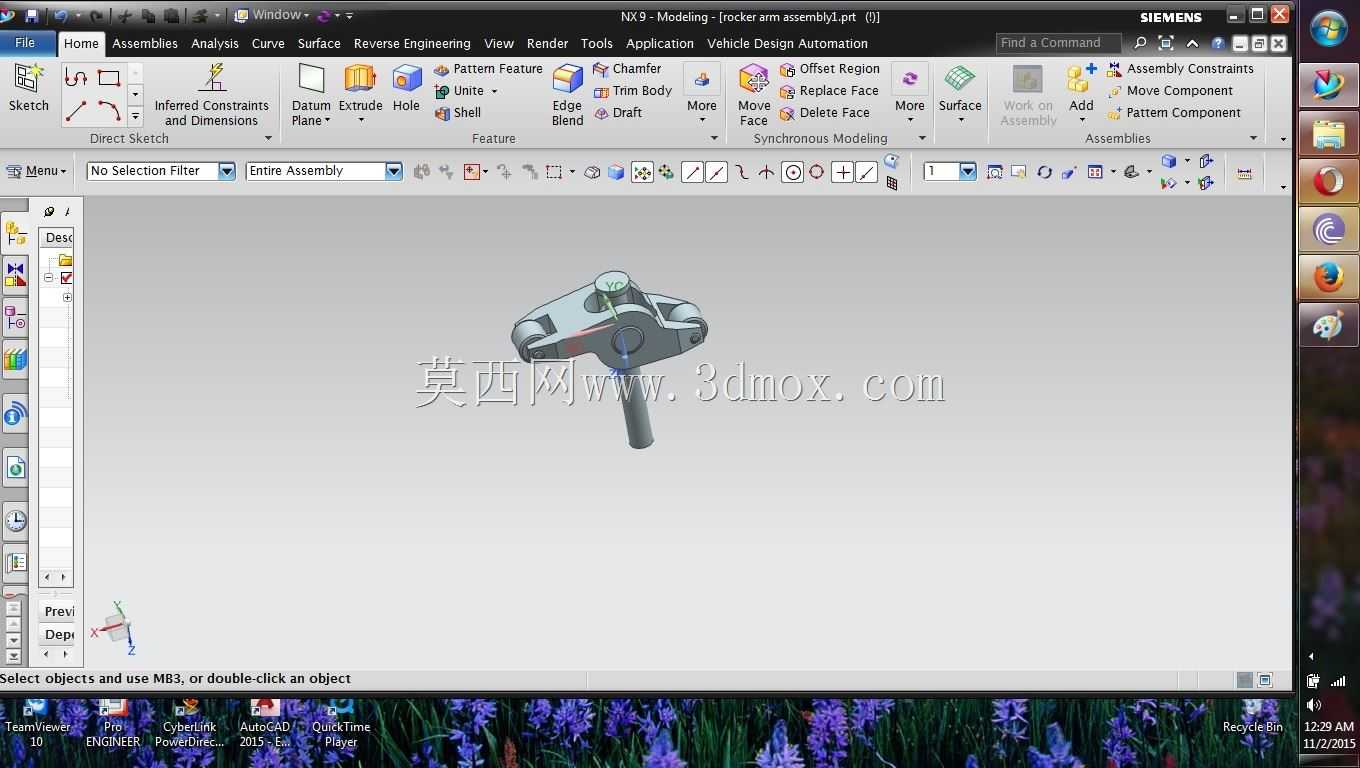Click the Unite boolean command
The image size is (1360, 768).
click(x=459, y=91)
